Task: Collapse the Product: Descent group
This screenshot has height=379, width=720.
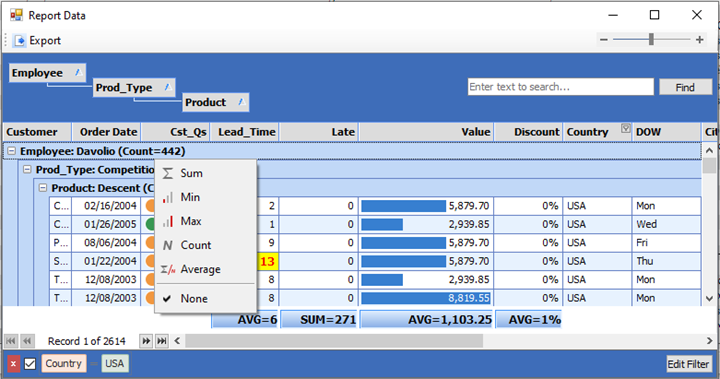Action: [43, 188]
